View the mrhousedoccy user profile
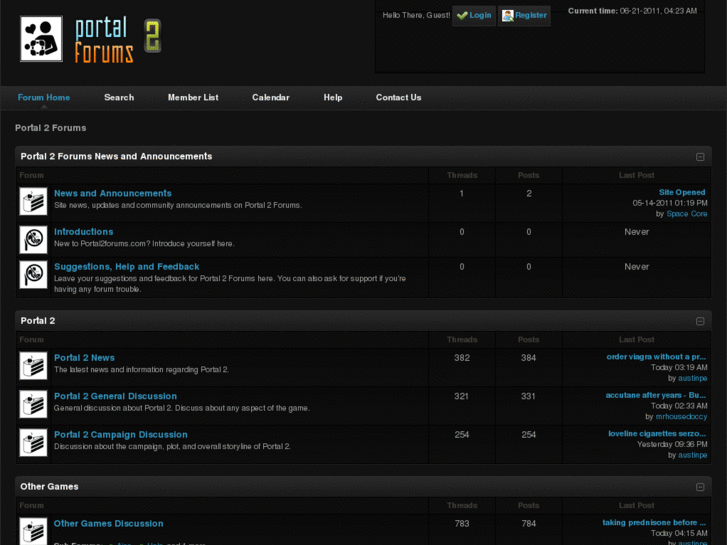 coord(681,417)
